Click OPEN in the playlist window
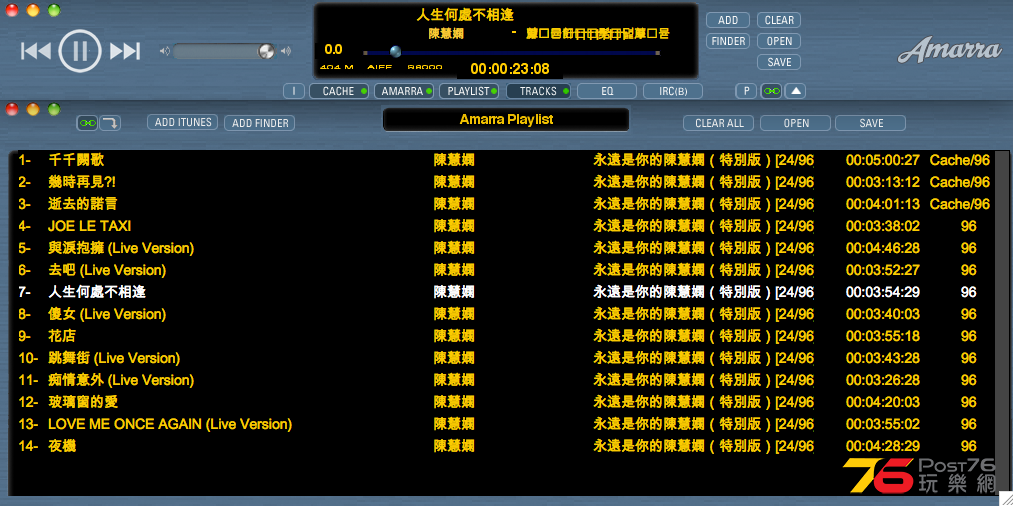The height and width of the screenshot is (506, 1013). [x=795, y=123]
